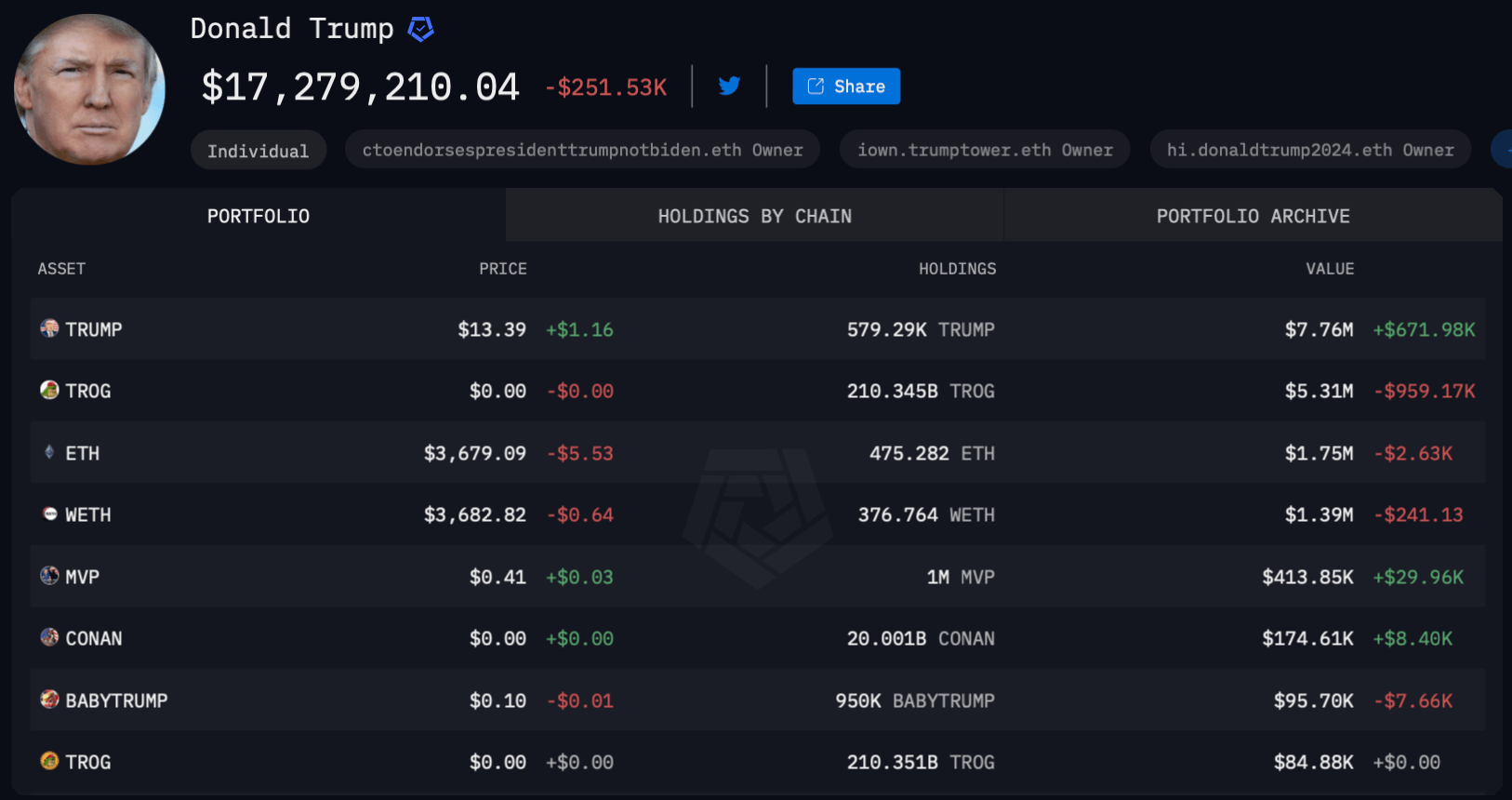Viewport: 1512px width, 800px height.
Task: Click the $7.76M TRUMP value
Action: click(x=1320, y=329)
